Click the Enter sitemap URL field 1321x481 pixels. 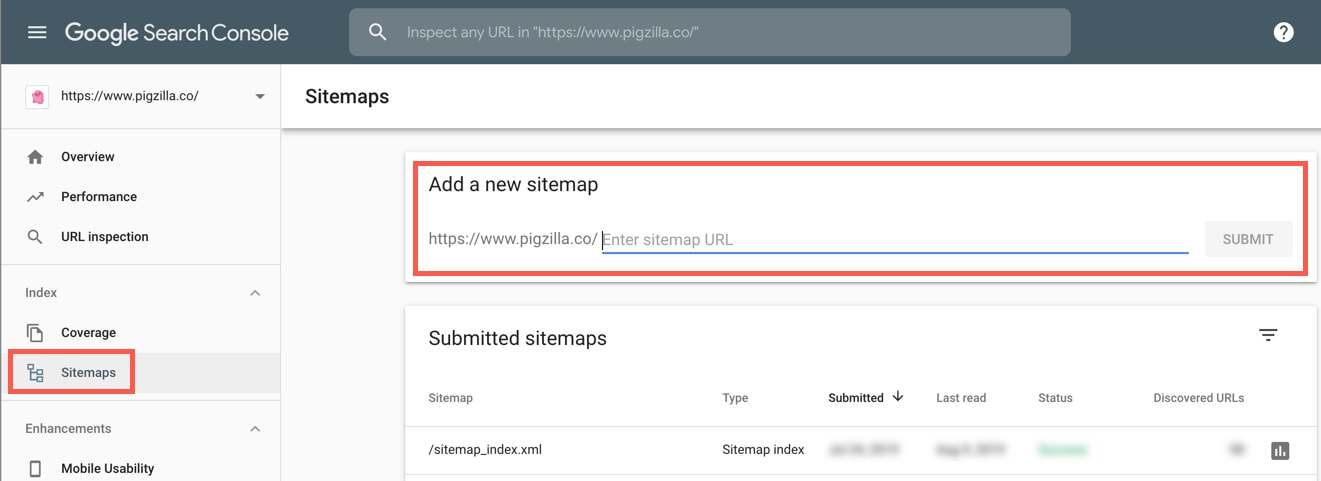point(895,240)
